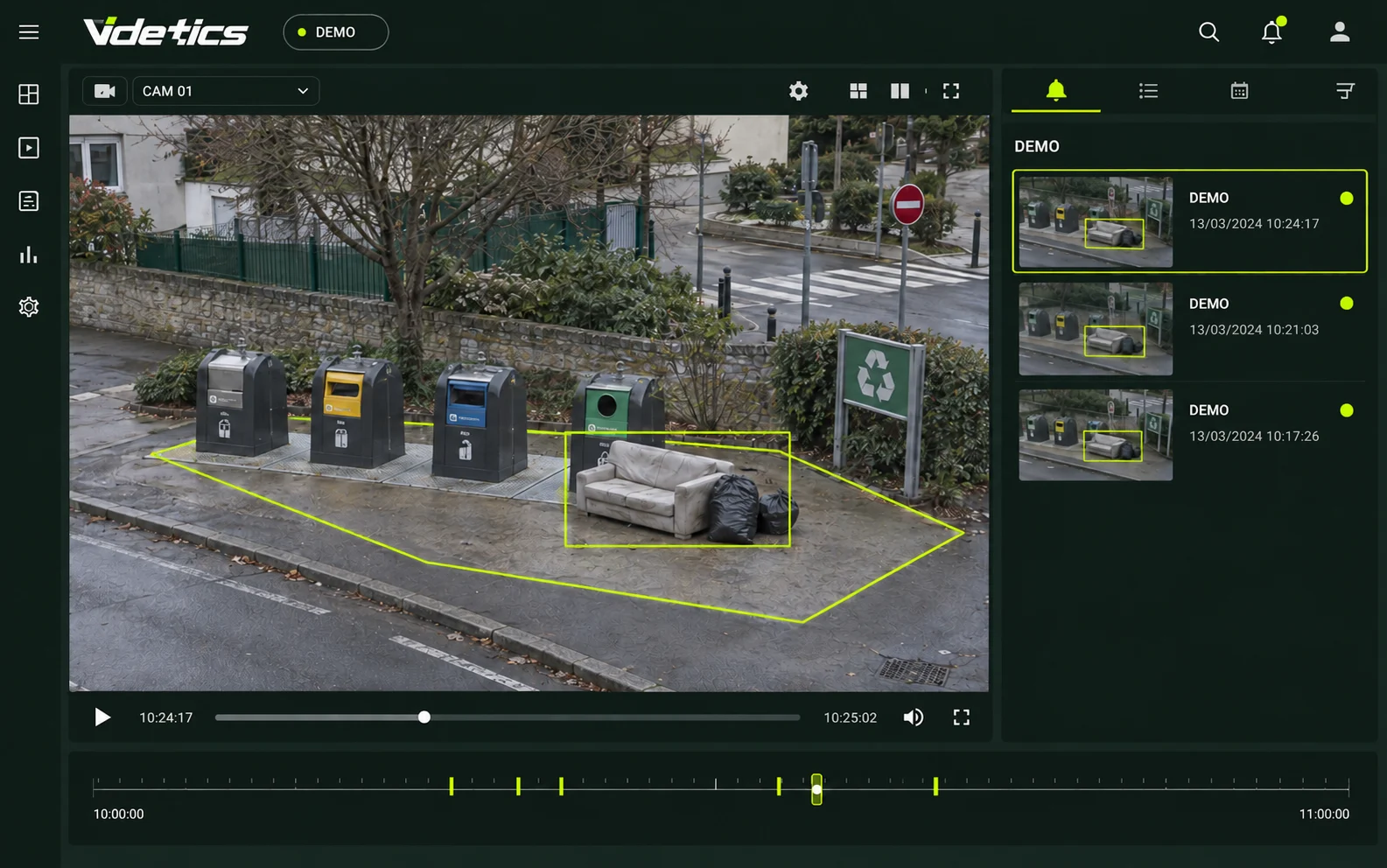Viewport: 1387px width, 868px height.
Task: Switch to two-column split layout
Action: (x=900, y=91)
